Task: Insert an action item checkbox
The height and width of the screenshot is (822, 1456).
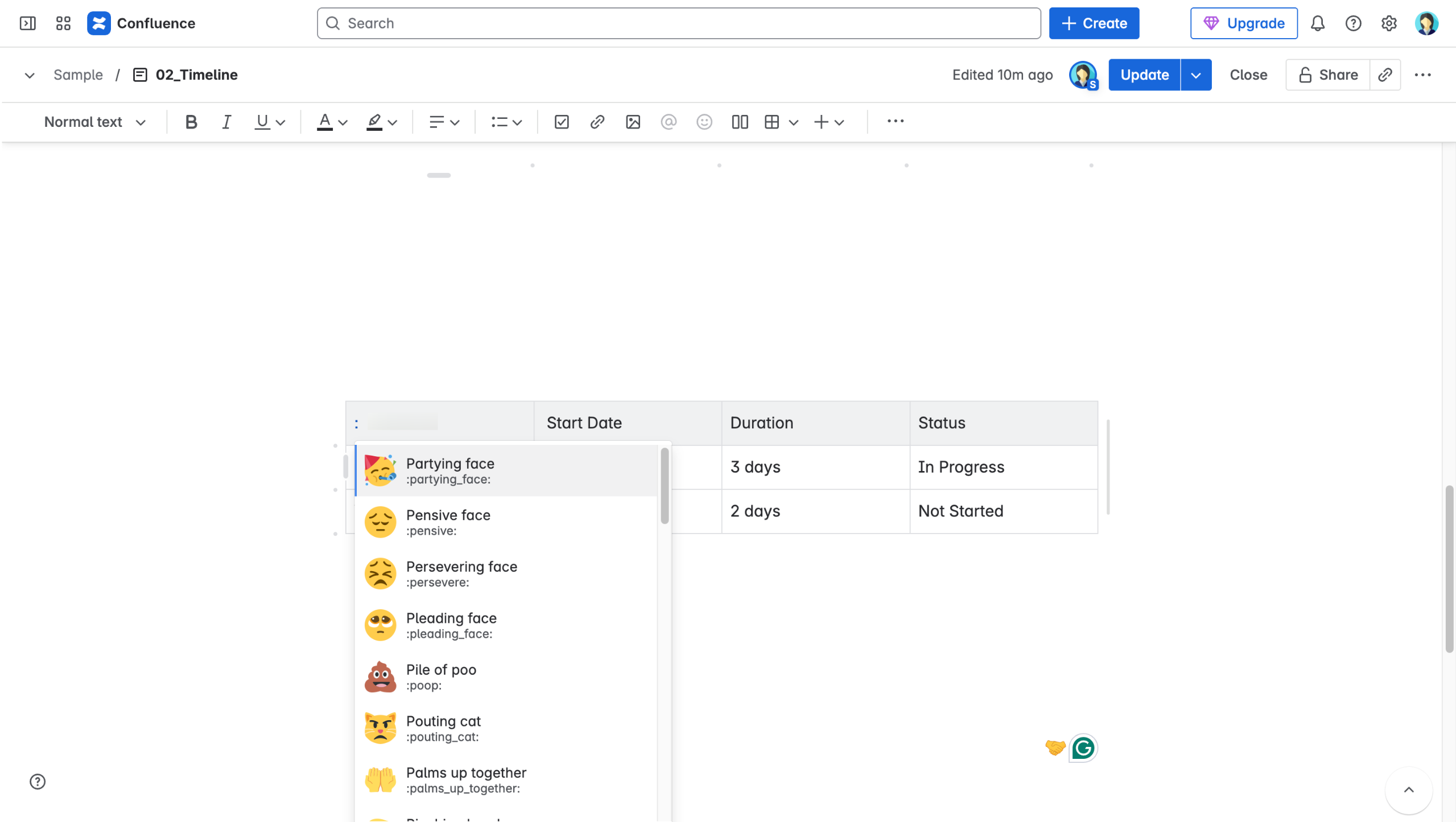Action: point(561,122)
